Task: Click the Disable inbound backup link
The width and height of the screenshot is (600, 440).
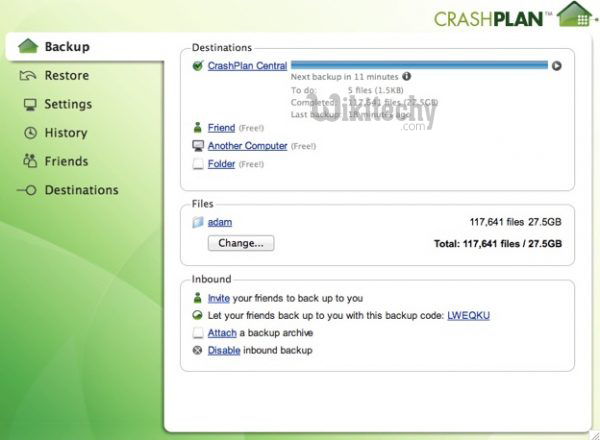Action: (224, 350)
